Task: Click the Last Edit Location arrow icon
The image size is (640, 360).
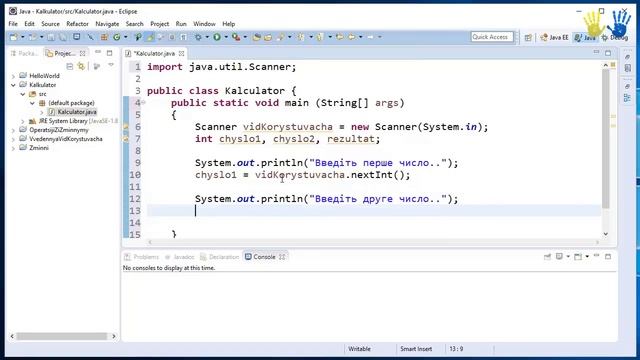Action: click(x=340, y=37)
